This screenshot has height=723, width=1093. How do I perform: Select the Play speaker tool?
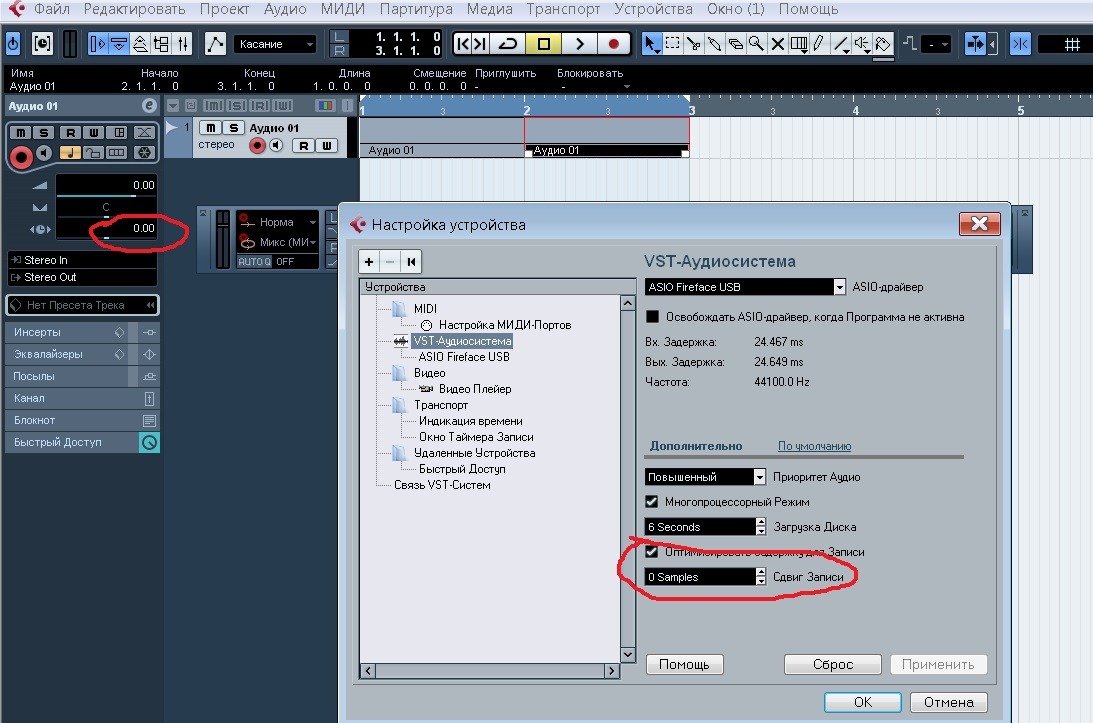(x=862, y=44)
